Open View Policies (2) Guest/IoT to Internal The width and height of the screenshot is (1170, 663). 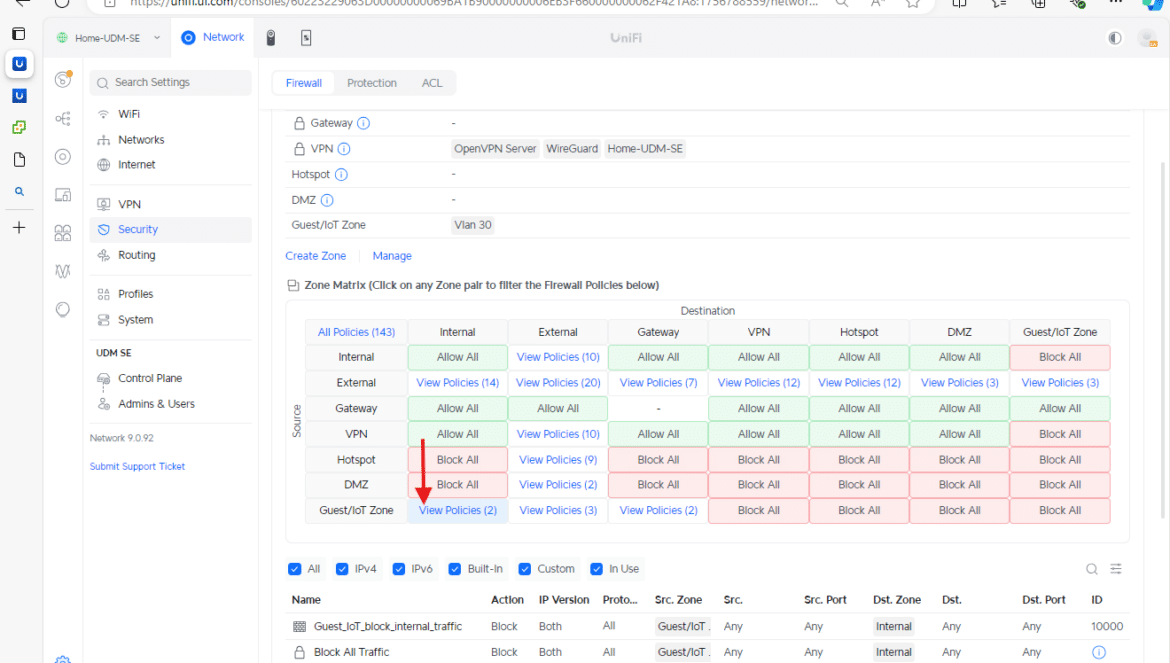pyautogui.click(x=457, y=510)
